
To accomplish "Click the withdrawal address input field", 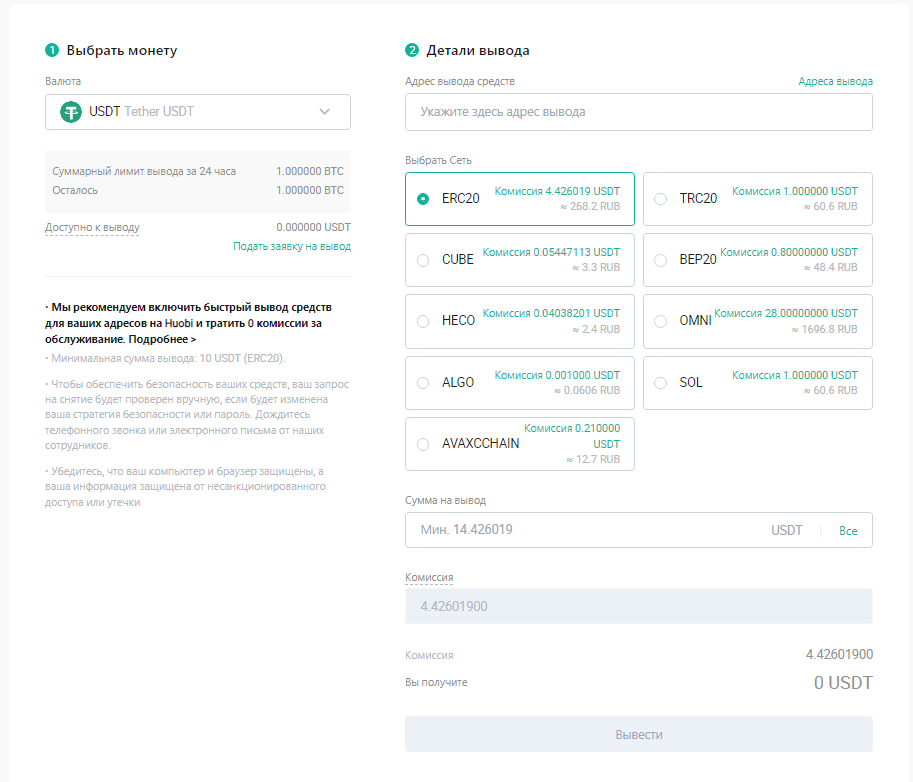I will (638, 112).
